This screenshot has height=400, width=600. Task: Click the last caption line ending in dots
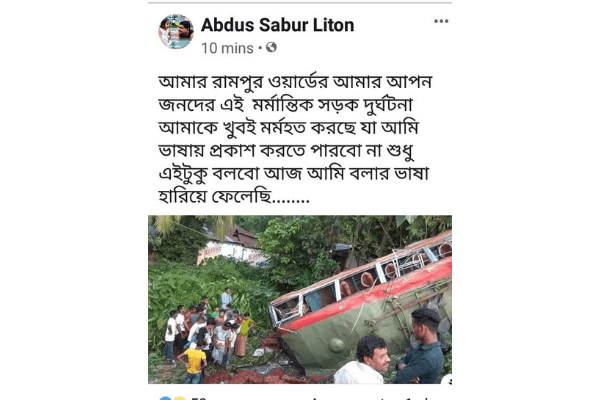tap(234, 196)
